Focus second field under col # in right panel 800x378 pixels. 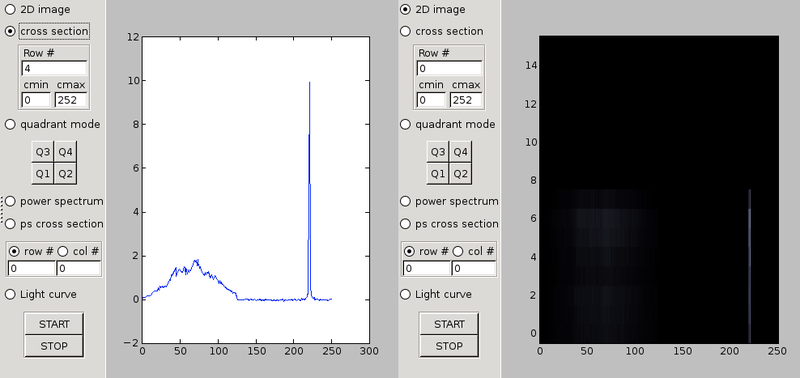(x=474, y=268)
